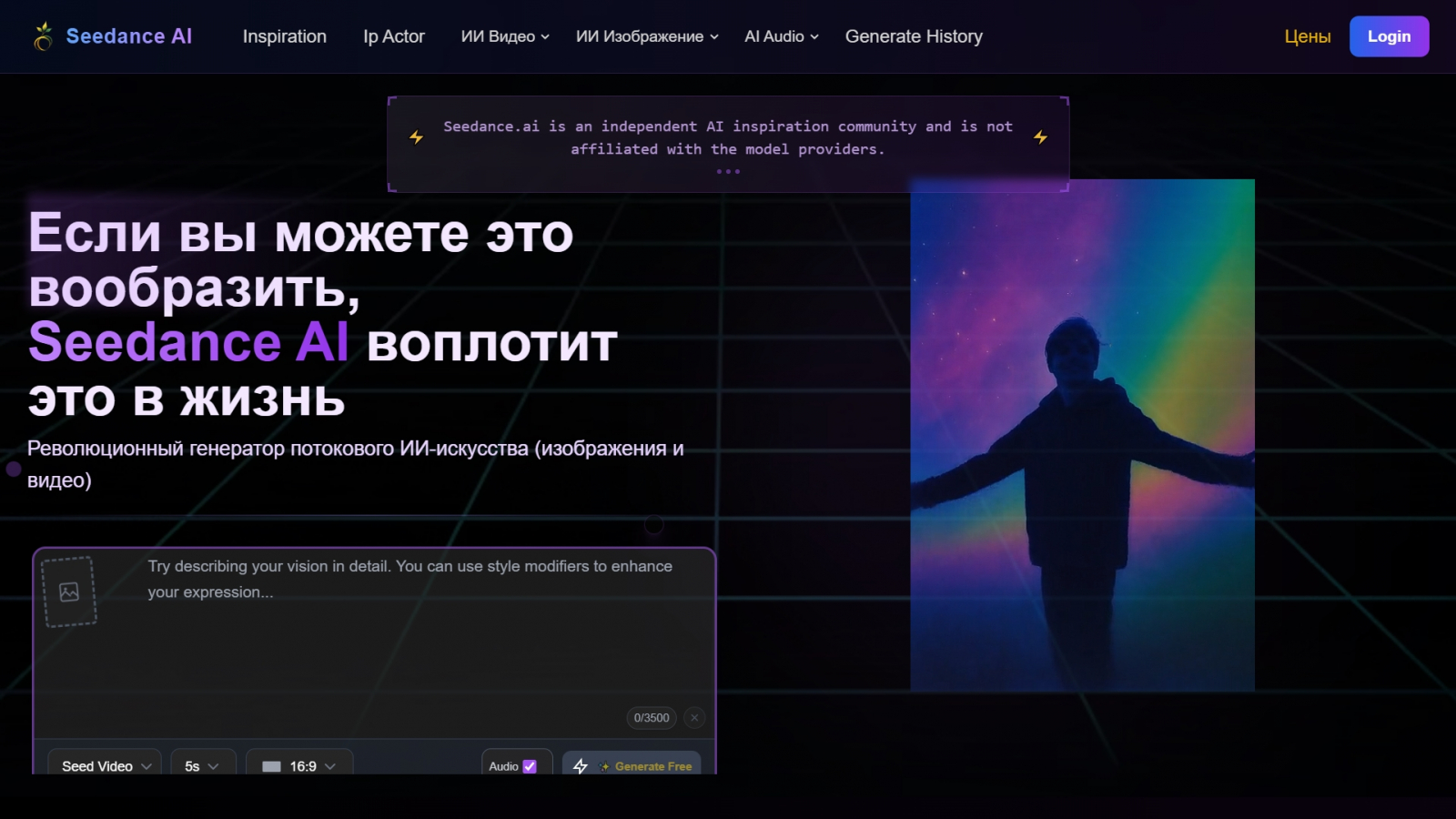Viewport: 1456px width, 819px height.
Task: Click the preview video of silhouetted person
Action: click(1082, 435)
